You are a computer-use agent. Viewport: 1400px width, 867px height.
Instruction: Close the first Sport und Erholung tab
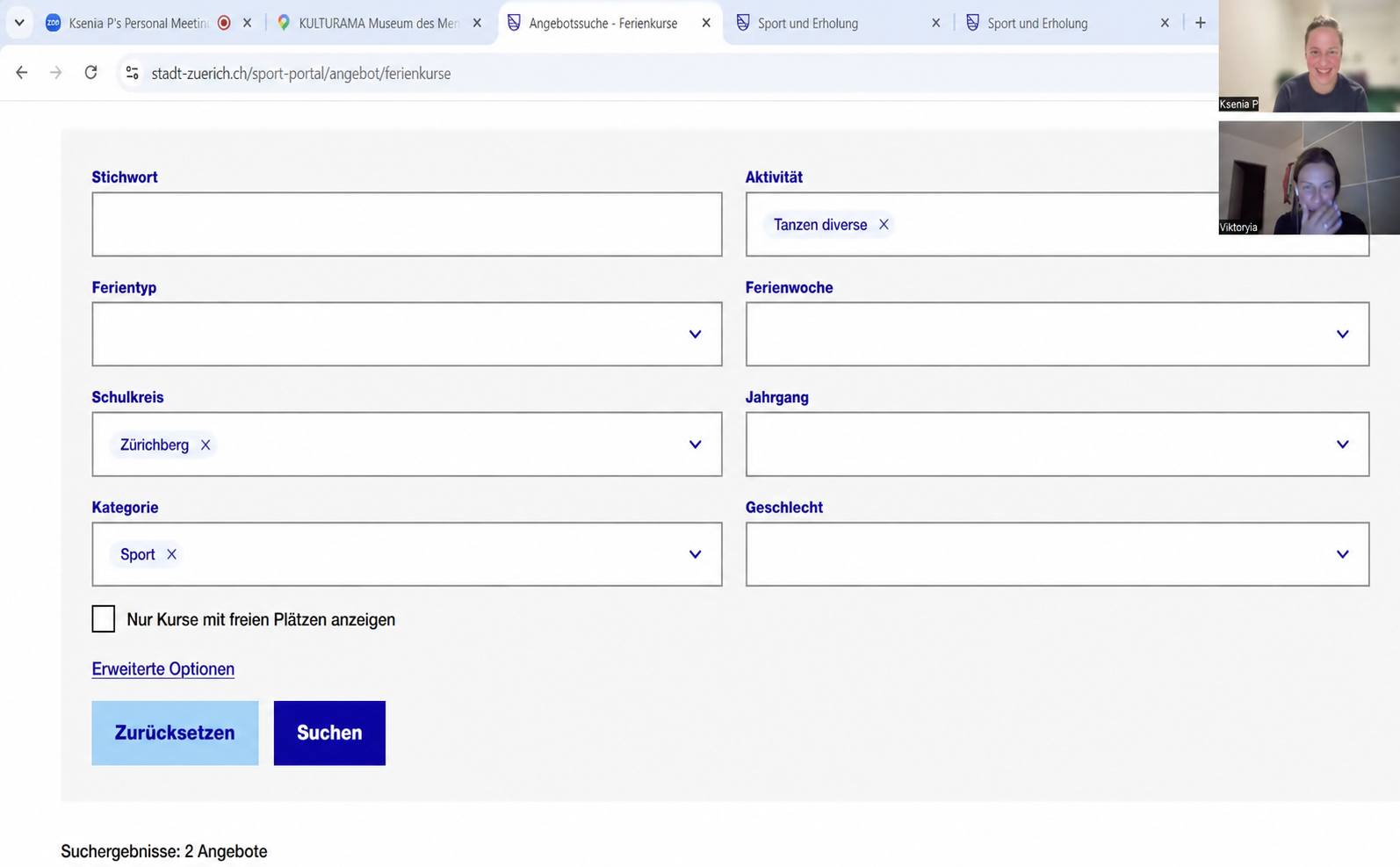935,23
